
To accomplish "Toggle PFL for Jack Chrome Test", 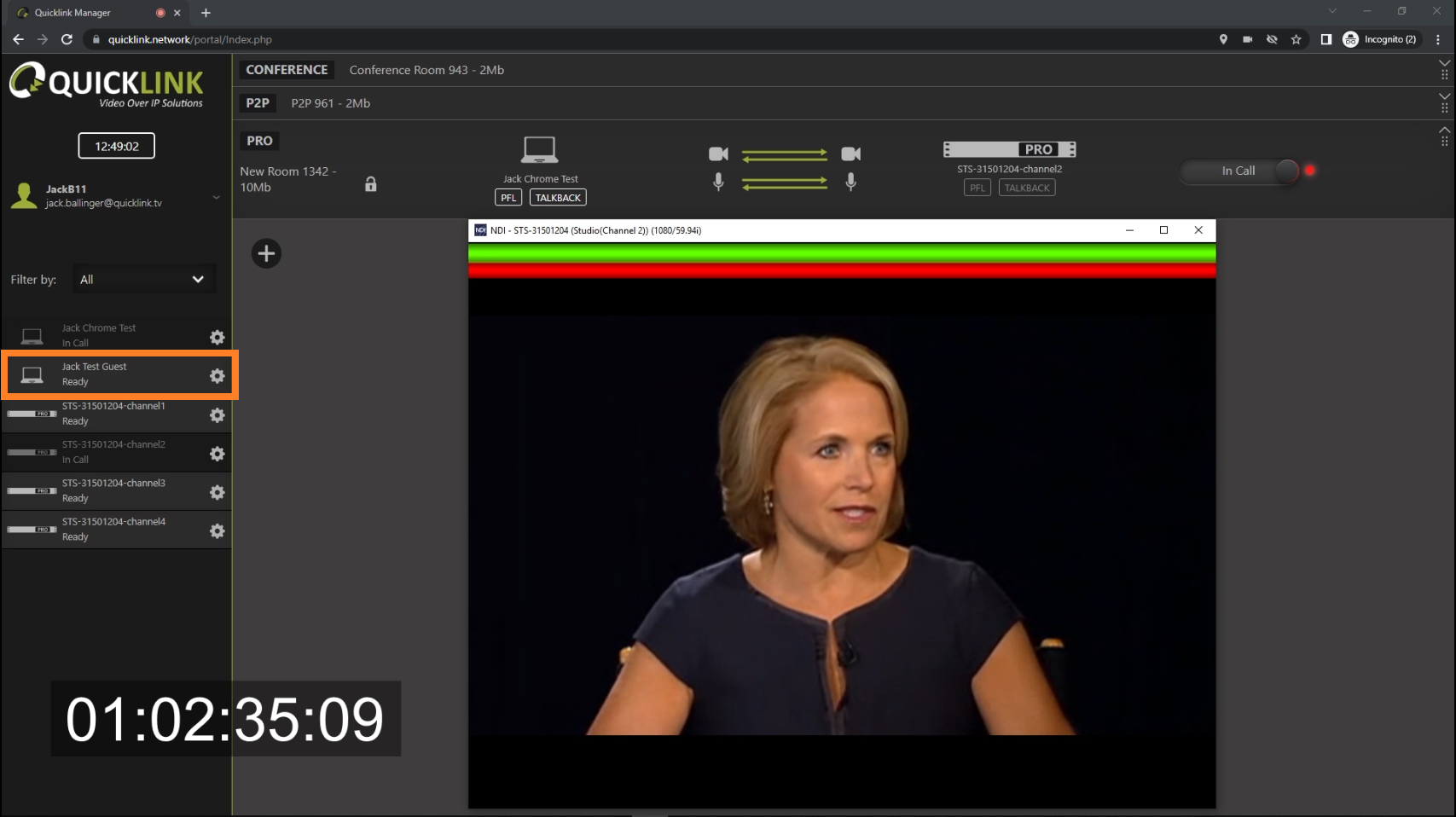I will [508, 198].
